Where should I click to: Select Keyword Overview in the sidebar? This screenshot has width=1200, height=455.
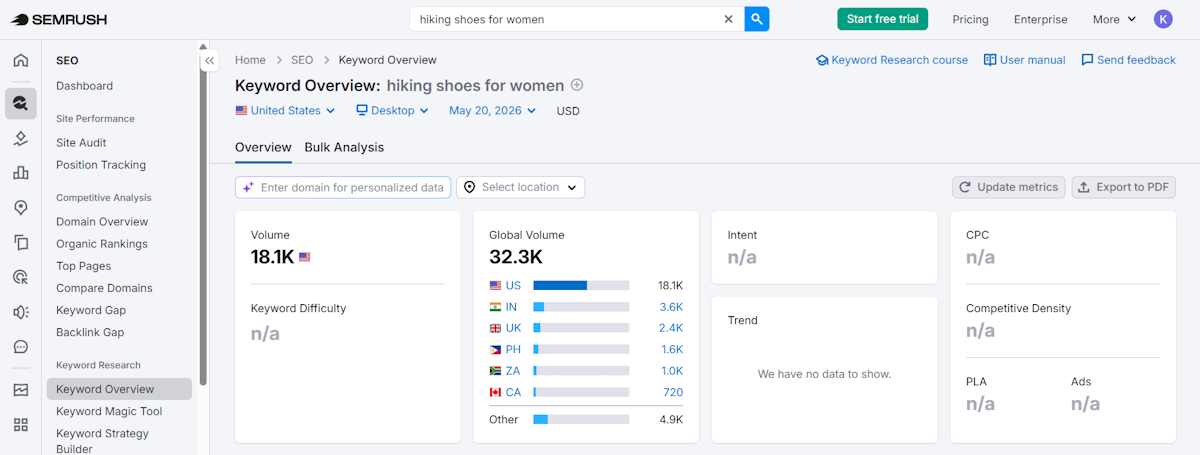coord(119,389)
